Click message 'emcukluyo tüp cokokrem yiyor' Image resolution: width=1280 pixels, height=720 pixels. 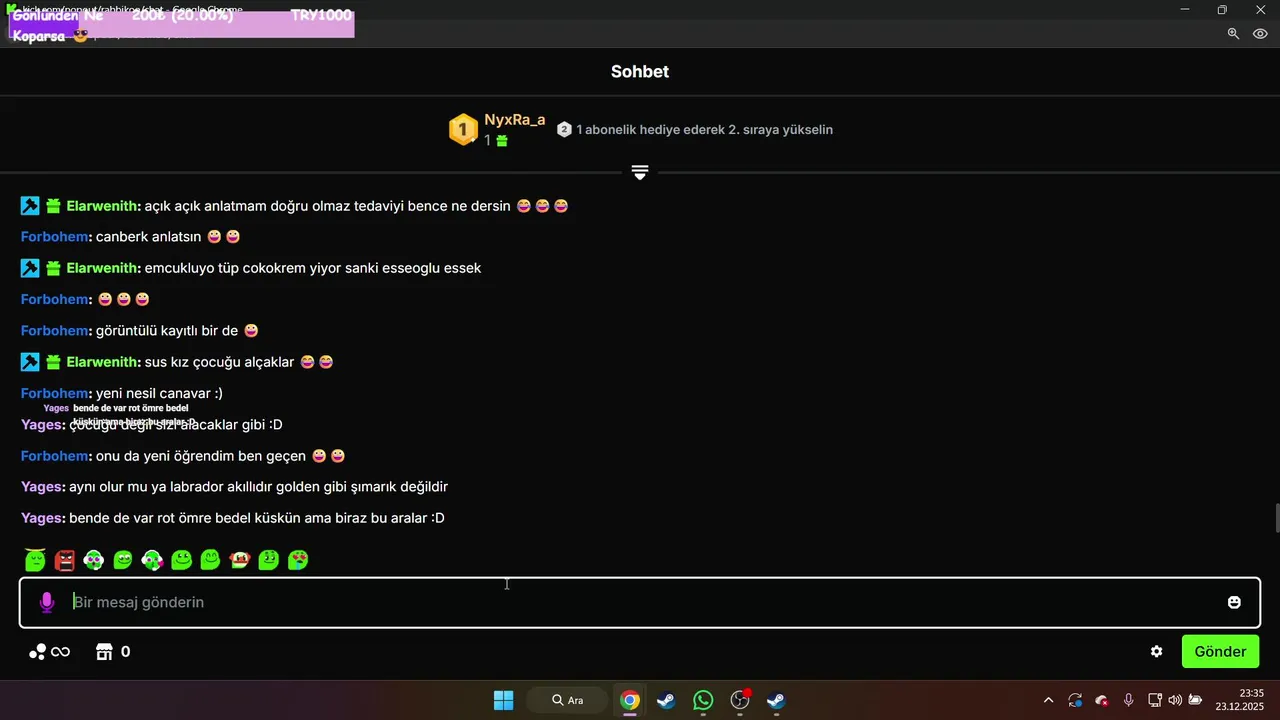[x=313, y=268]
